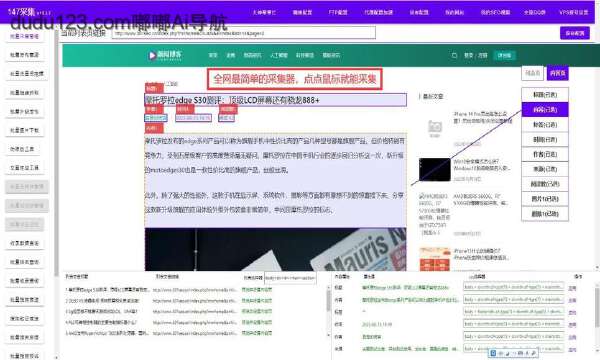The width and height of the screenshot is (600, 360).
Task: Select first row 摩托罗拉edge S30 in article list
Action: 107,290
